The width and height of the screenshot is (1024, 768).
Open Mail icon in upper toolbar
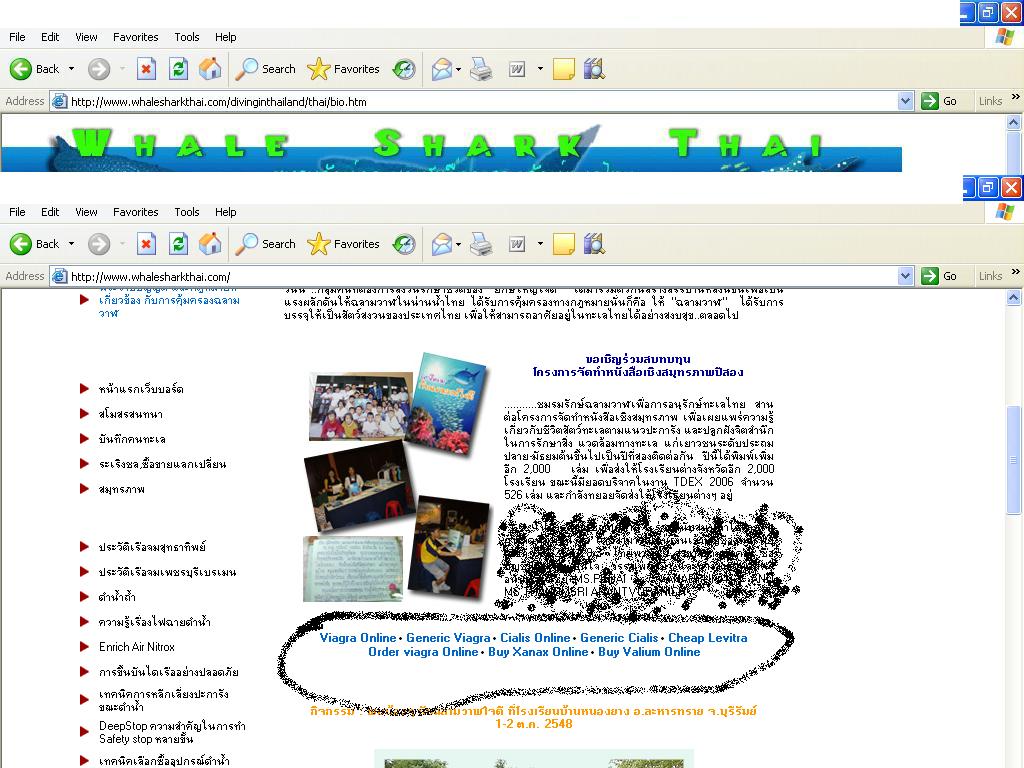[x=441, y=69]
